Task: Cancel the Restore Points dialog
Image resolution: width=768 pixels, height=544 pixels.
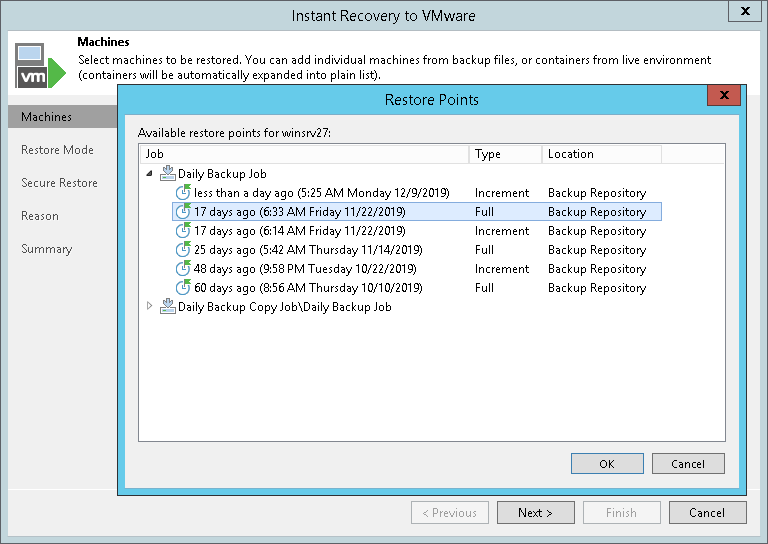Action: click(x=688, y=464)
